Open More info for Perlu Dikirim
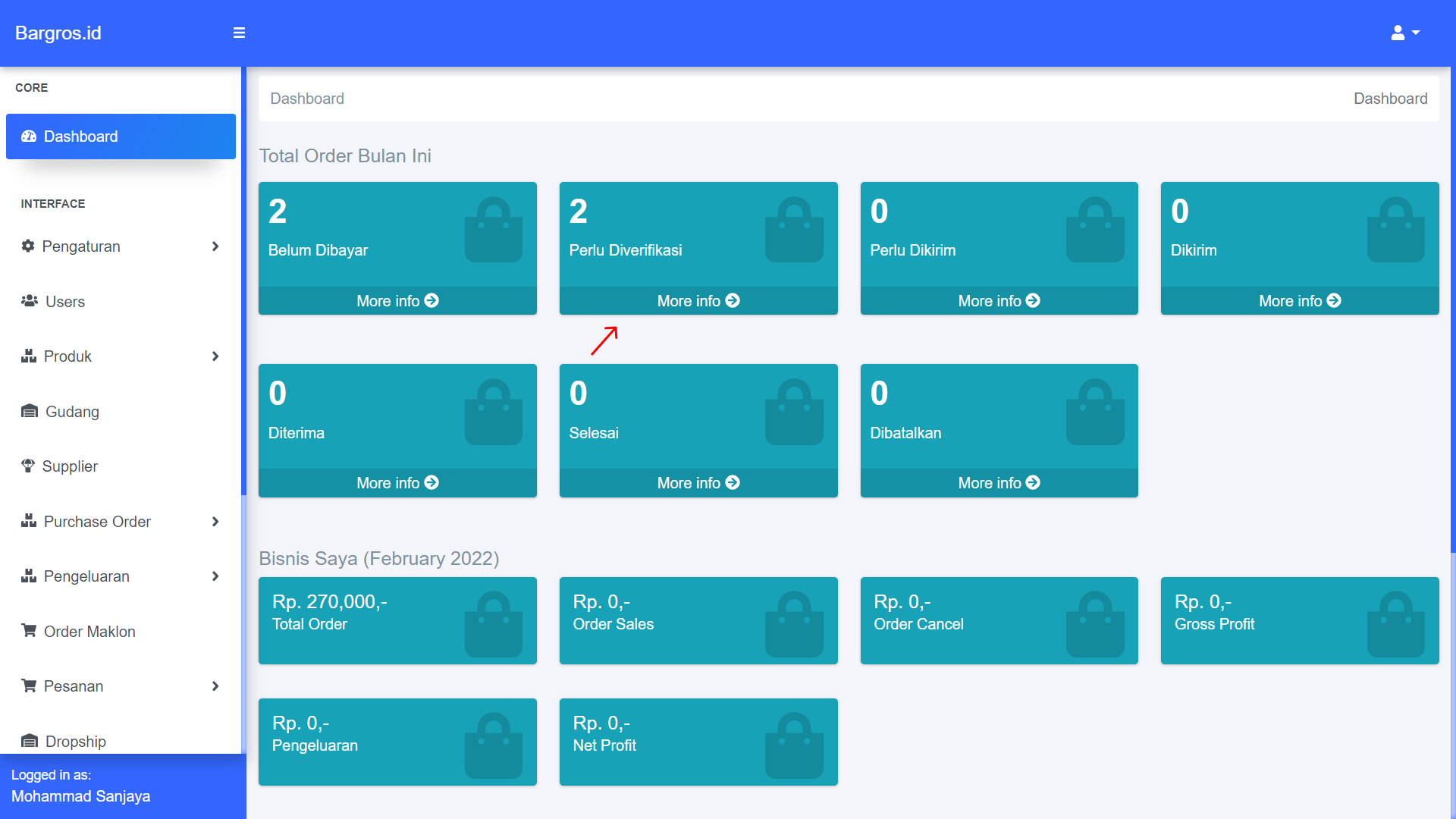 click(x=999, y=301)
